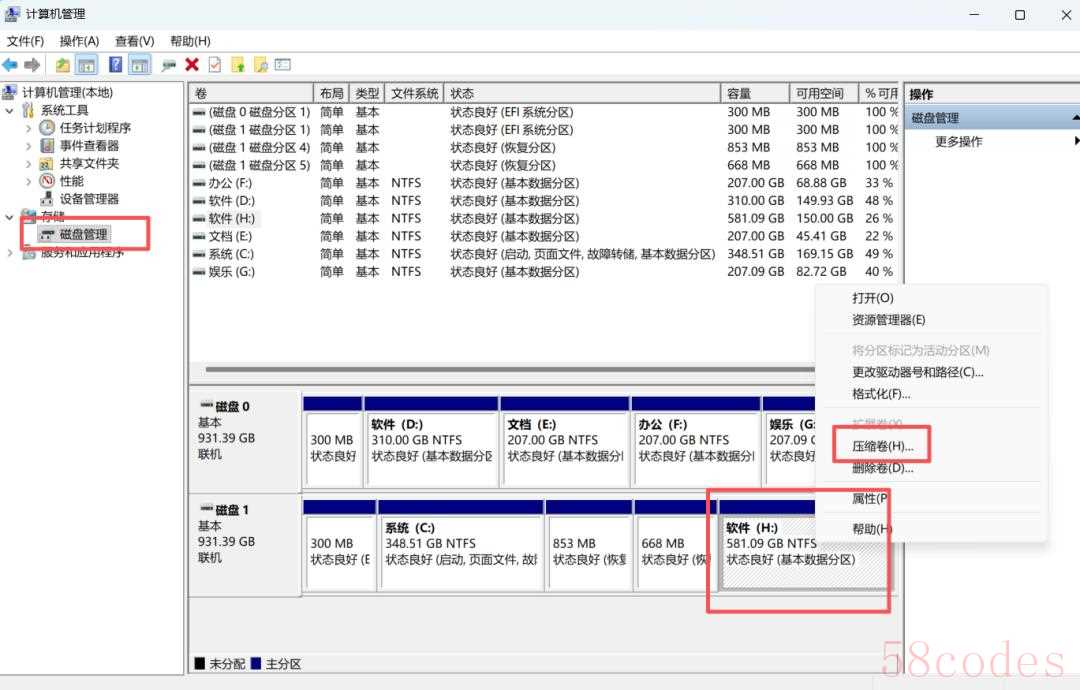The image size is (1080, 690).
Task: Click the blue question mark help icon
Action: coord(116,65)
